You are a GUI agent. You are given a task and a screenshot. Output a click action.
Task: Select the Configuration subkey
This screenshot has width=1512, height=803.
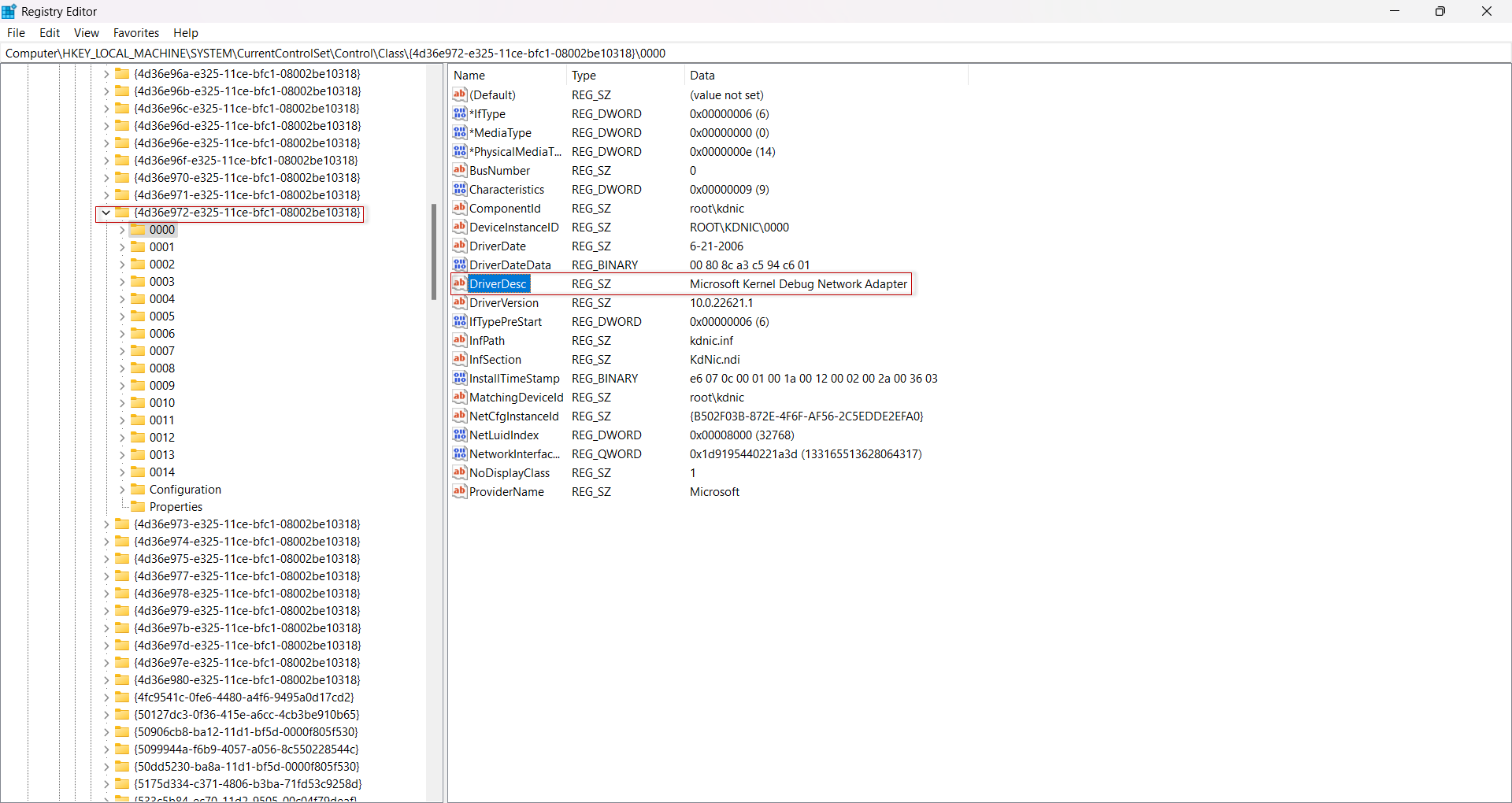[186, 489]
